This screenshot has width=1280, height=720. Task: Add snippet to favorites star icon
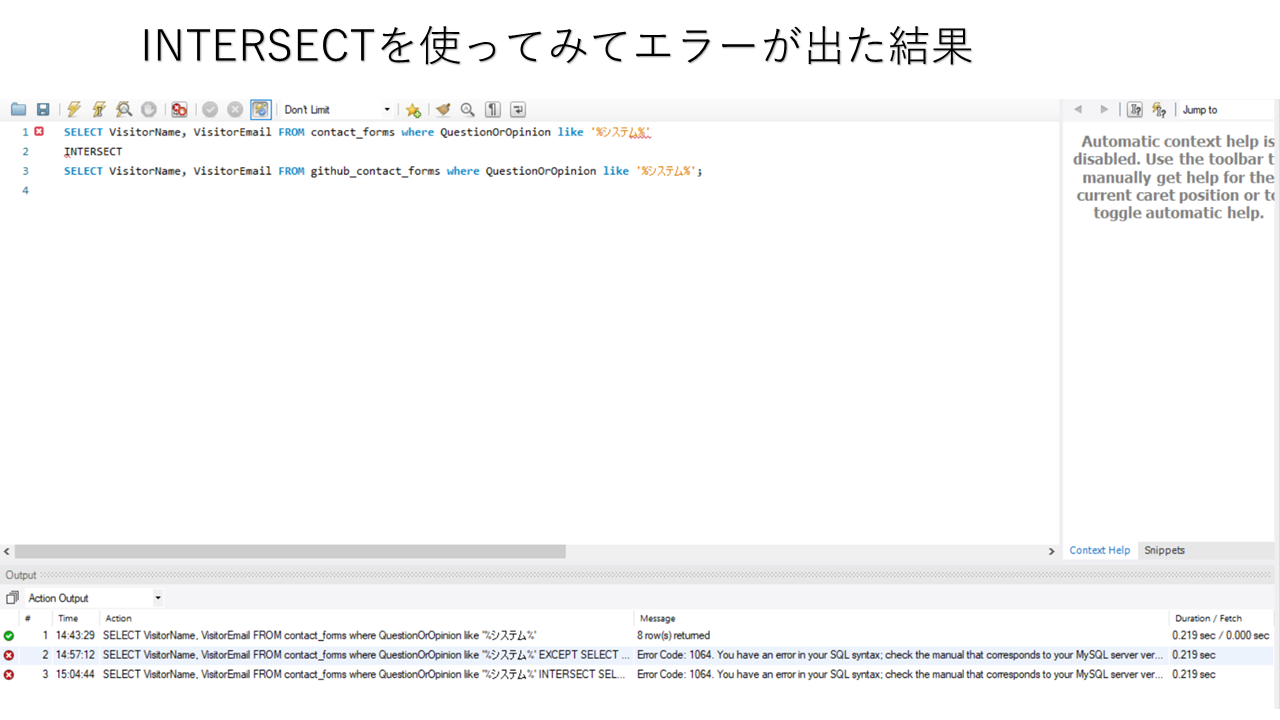413,110
